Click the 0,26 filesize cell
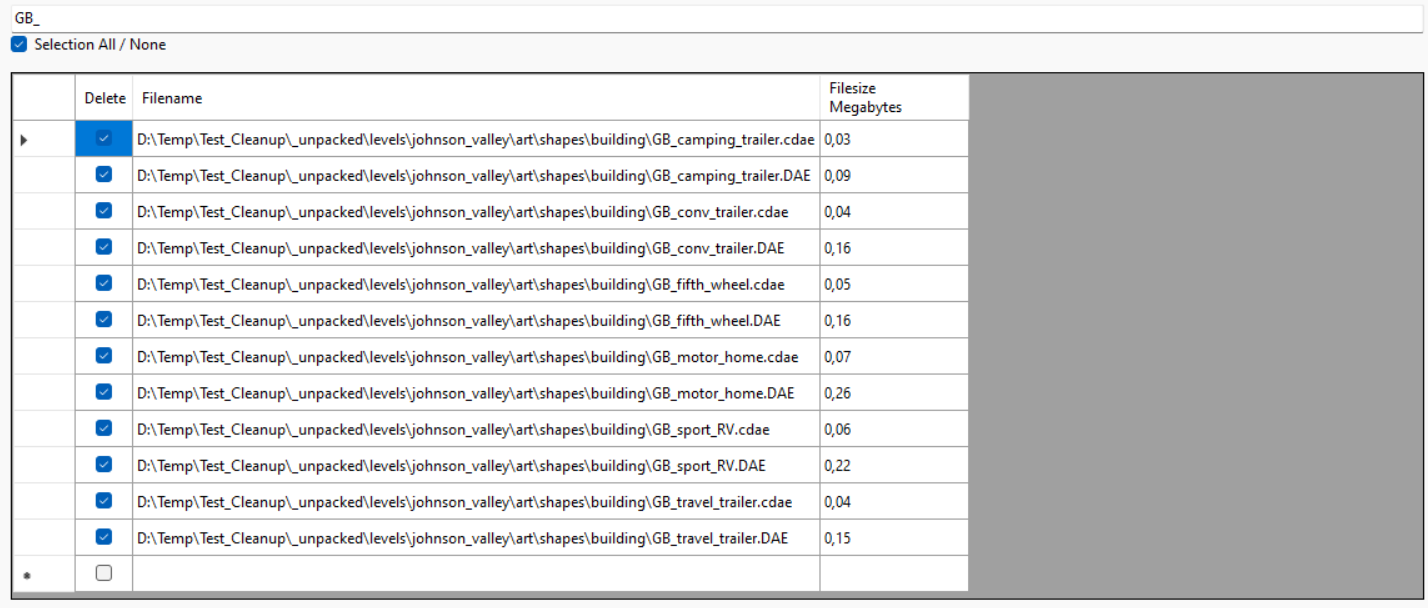This screenshot has height=608, width=1428. click(x=894, y=392)
